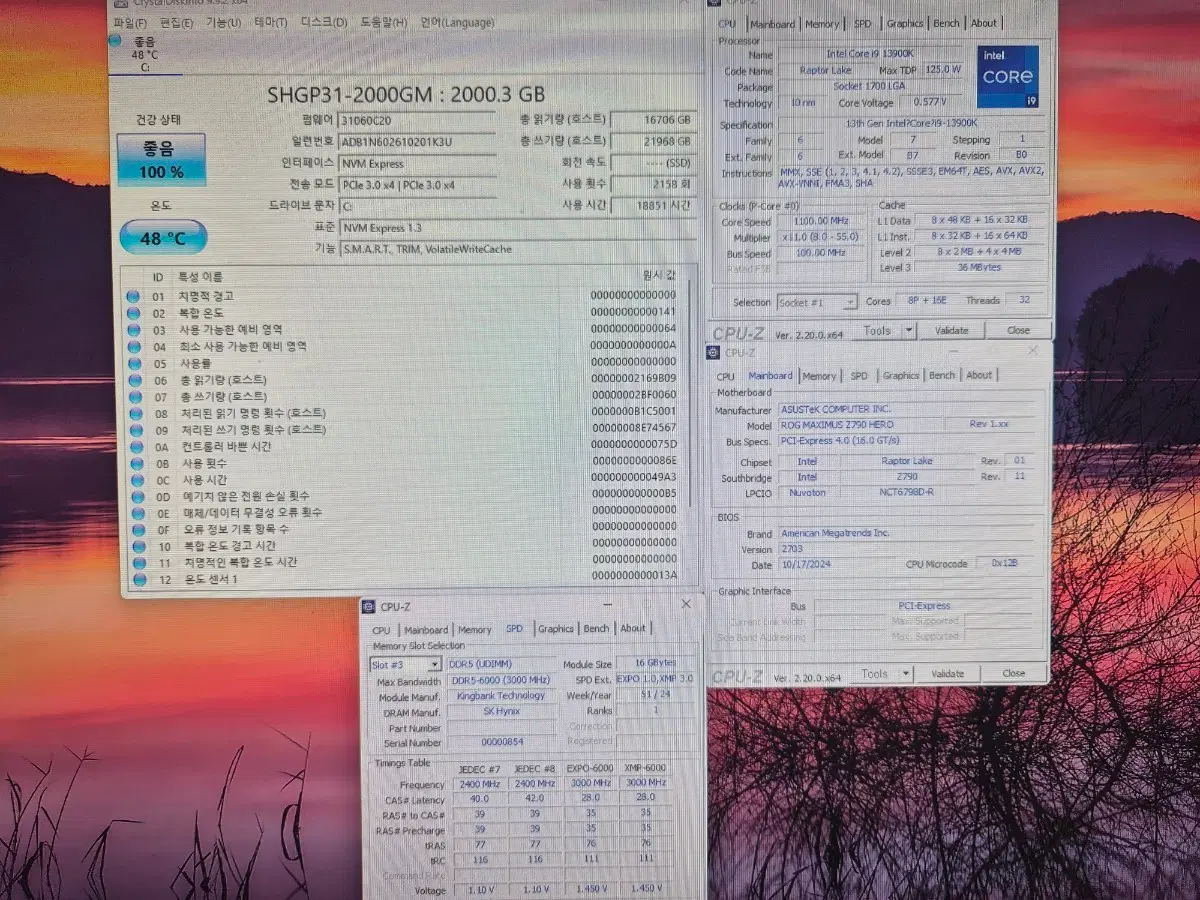This screenshot has height=900, width=1200.
Task: Switch to Memory tab in SPD CPU-Z window
Action: (x=474, y=629)
